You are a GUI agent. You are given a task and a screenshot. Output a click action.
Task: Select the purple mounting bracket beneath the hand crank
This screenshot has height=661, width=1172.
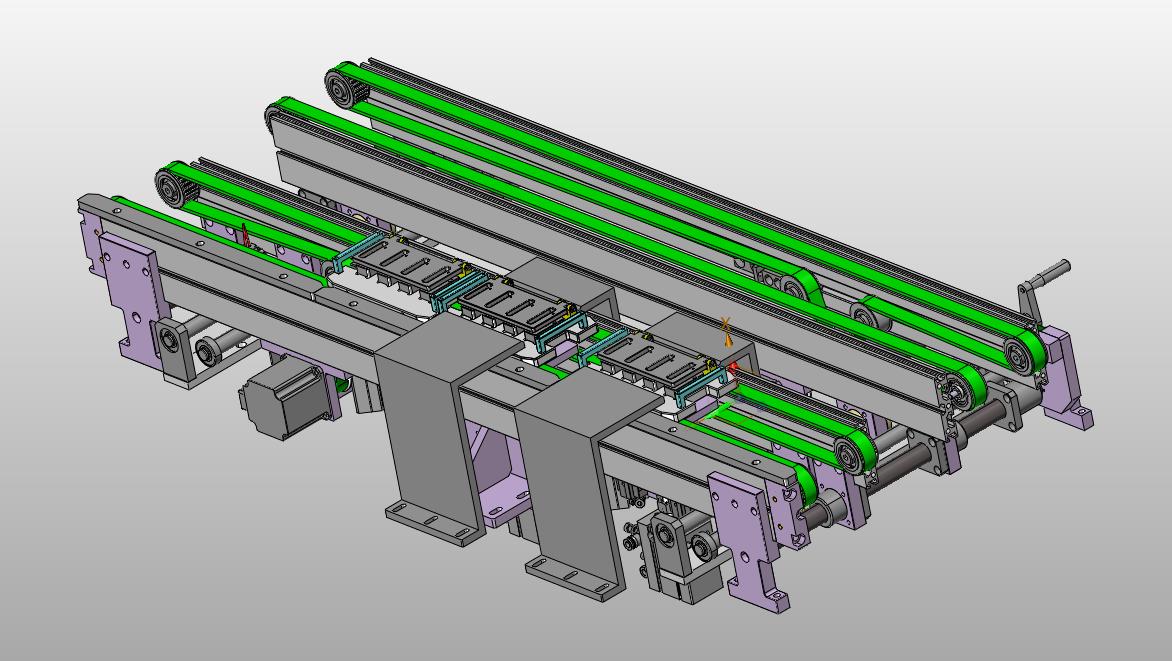coord(1065,378)
